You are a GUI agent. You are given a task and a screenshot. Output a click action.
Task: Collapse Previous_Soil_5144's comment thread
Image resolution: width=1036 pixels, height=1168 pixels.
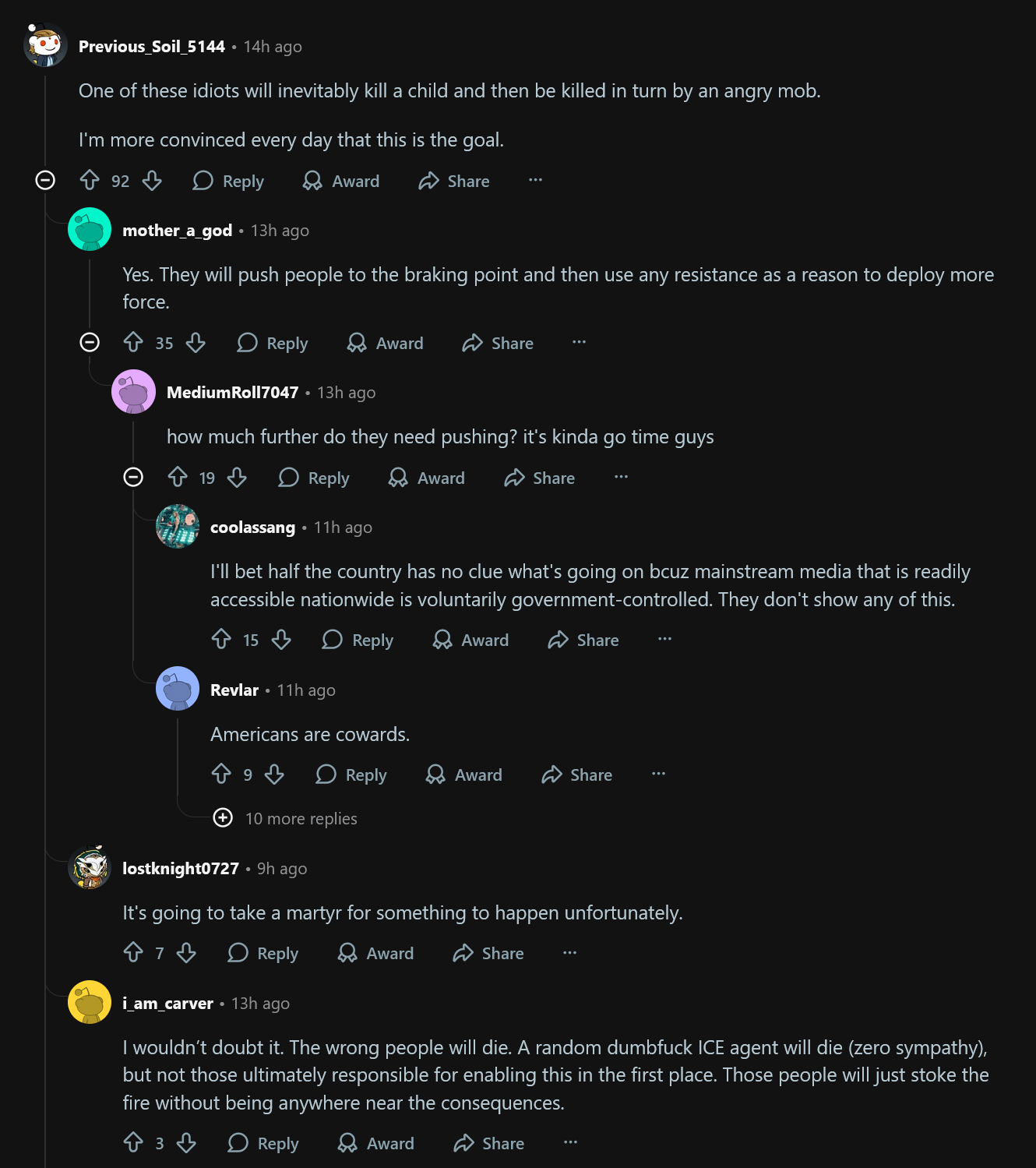46,181
